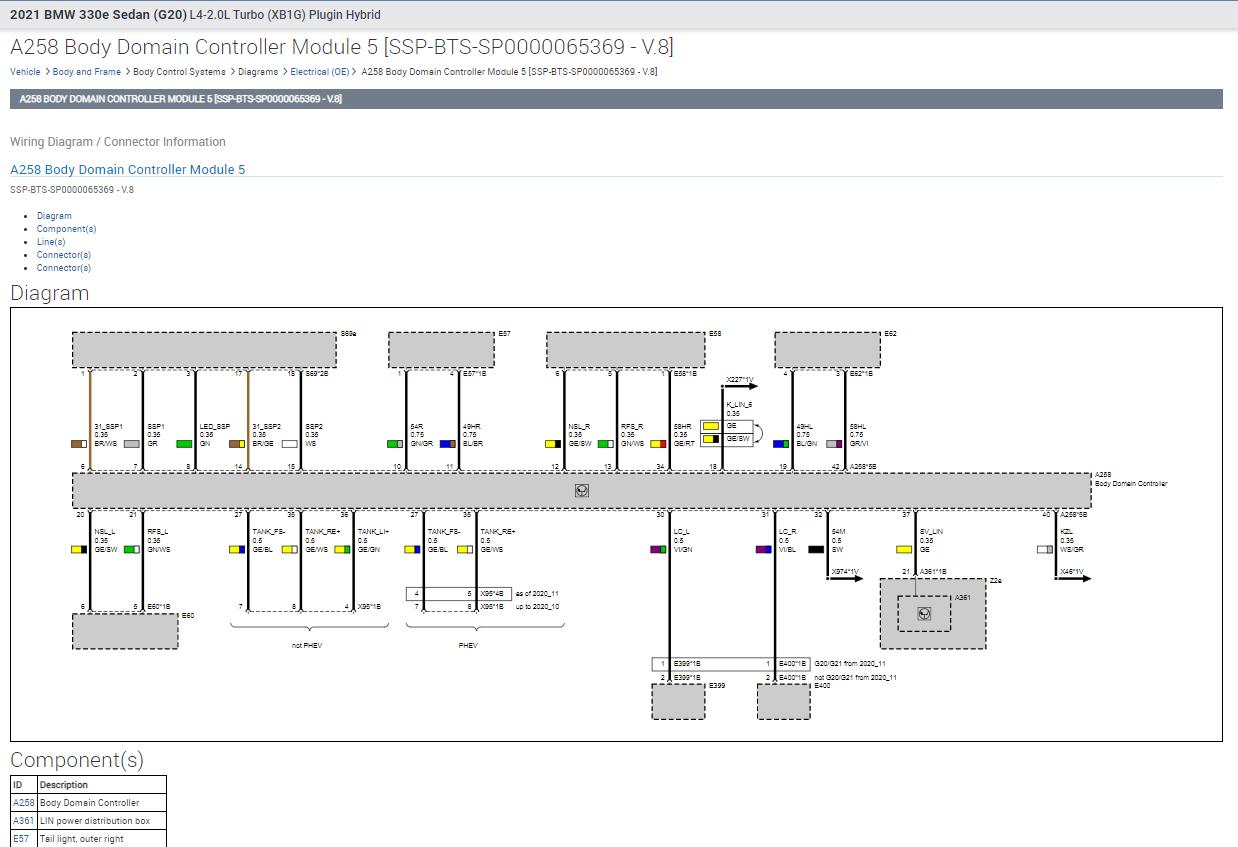Viewport: 1238px width, 847px height.
Task: Jump to the Diagram section link
Action: click(54, 216)
